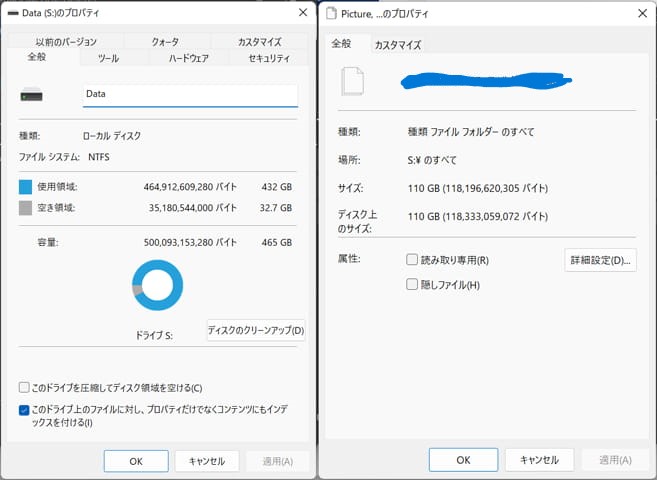Close the Picture properties window
Viewport: 657px width, 480px height.
tap(642, 13)
